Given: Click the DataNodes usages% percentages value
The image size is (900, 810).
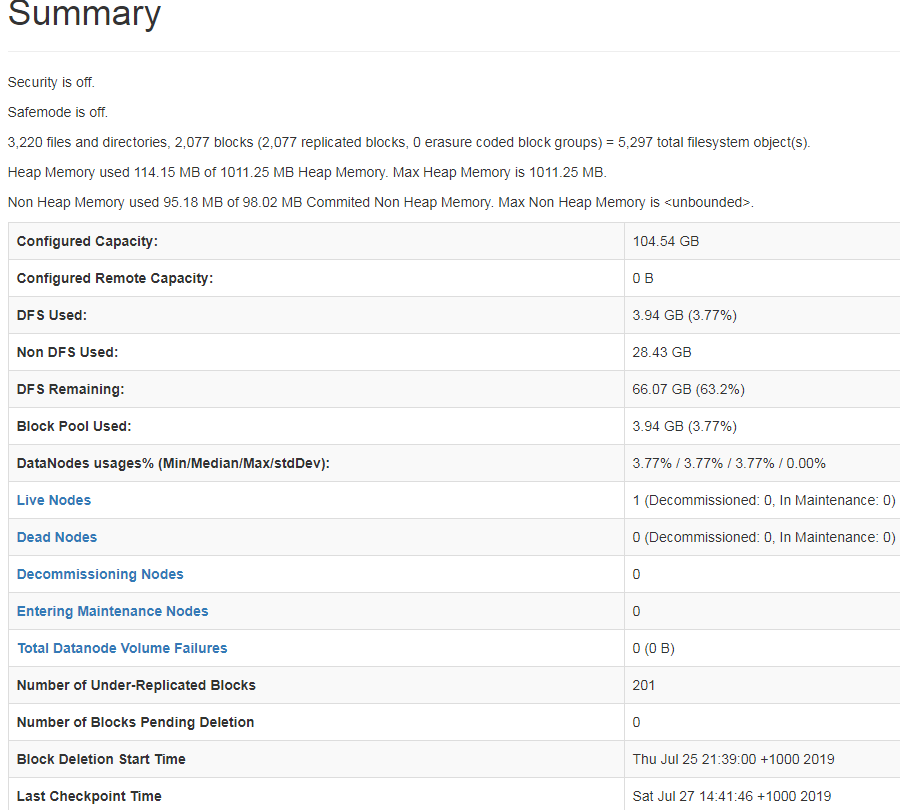Looking at the screenshot, I should [729, 463].
